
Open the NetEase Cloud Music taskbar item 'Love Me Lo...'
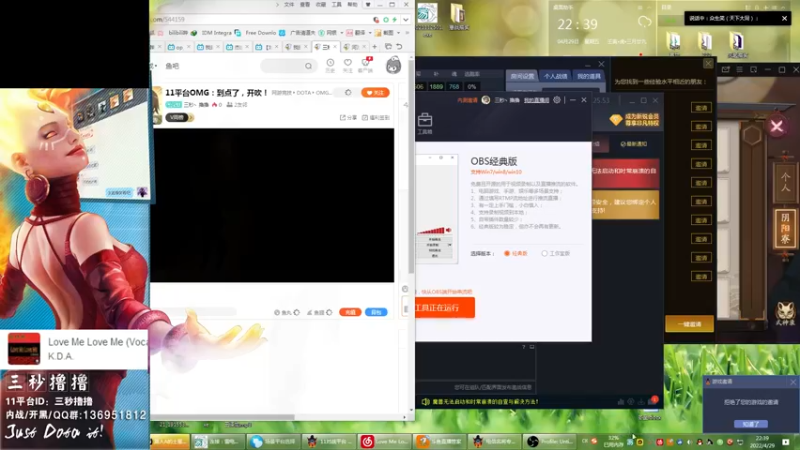(384, 441)
